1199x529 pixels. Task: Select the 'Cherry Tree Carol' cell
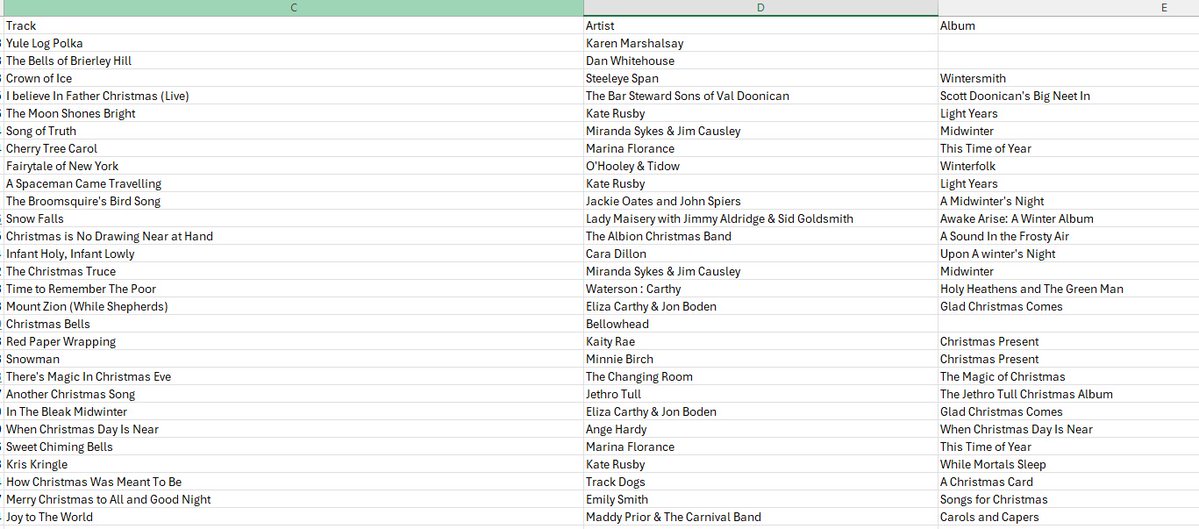[x=294, y=148]
